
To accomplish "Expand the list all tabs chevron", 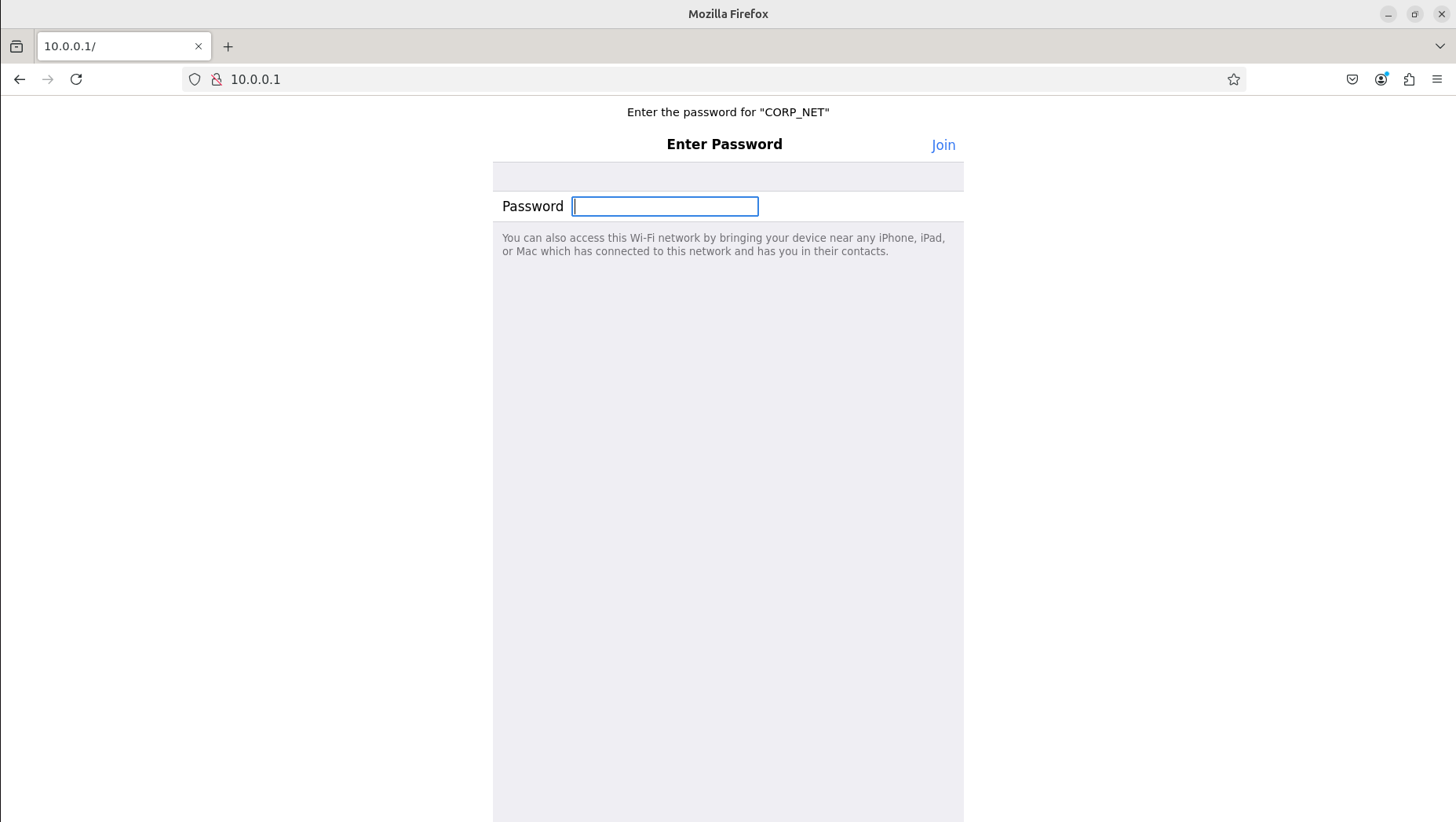I will tap(1440, 46).
